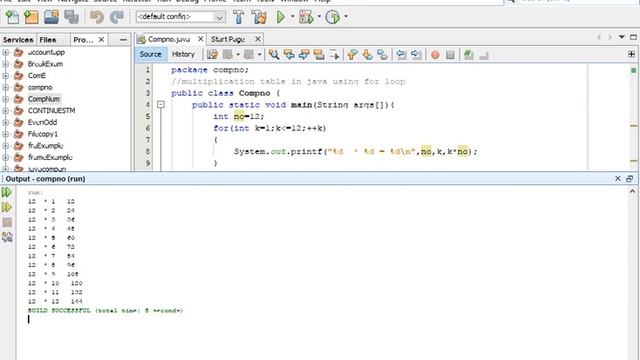This screenshot has height=360, width=640.
Task: Click the Find Selection magnifier icon
Action: click(x=274, y=55)
